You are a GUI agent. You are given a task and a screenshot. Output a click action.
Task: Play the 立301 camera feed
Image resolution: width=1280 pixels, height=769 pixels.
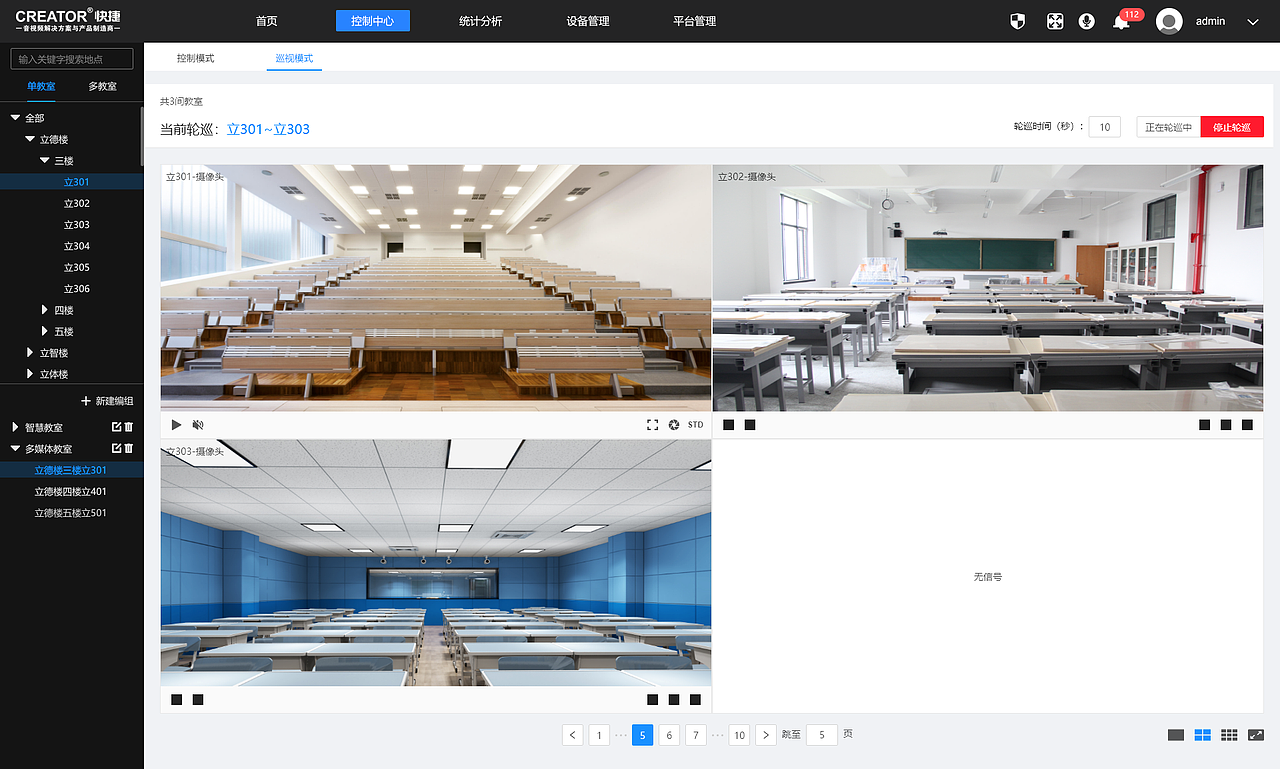(x=177, y=425)
